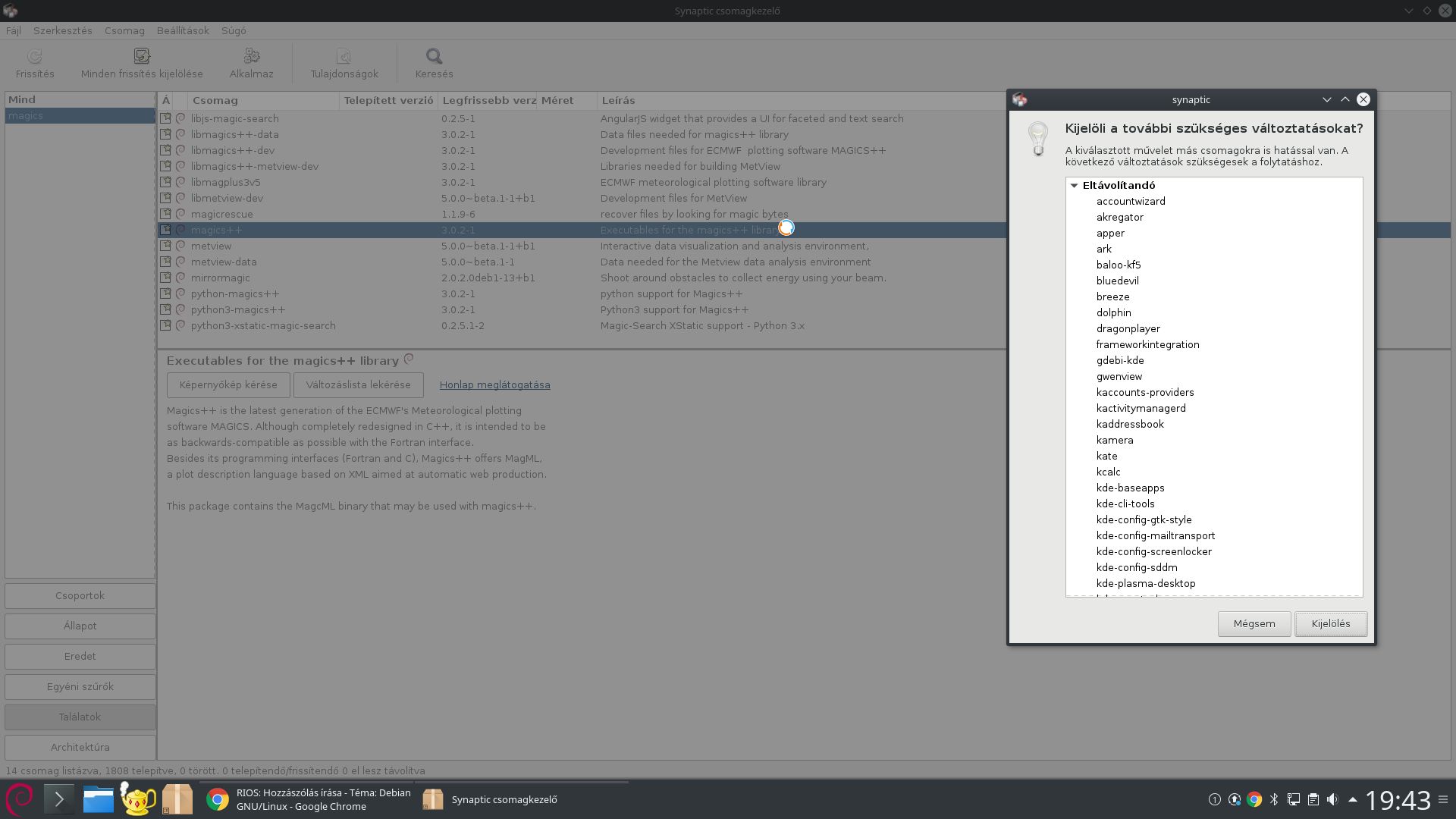Open Tulajdonságok properties toolbar icon
1456x819 pixels.
tap(344, 57)
